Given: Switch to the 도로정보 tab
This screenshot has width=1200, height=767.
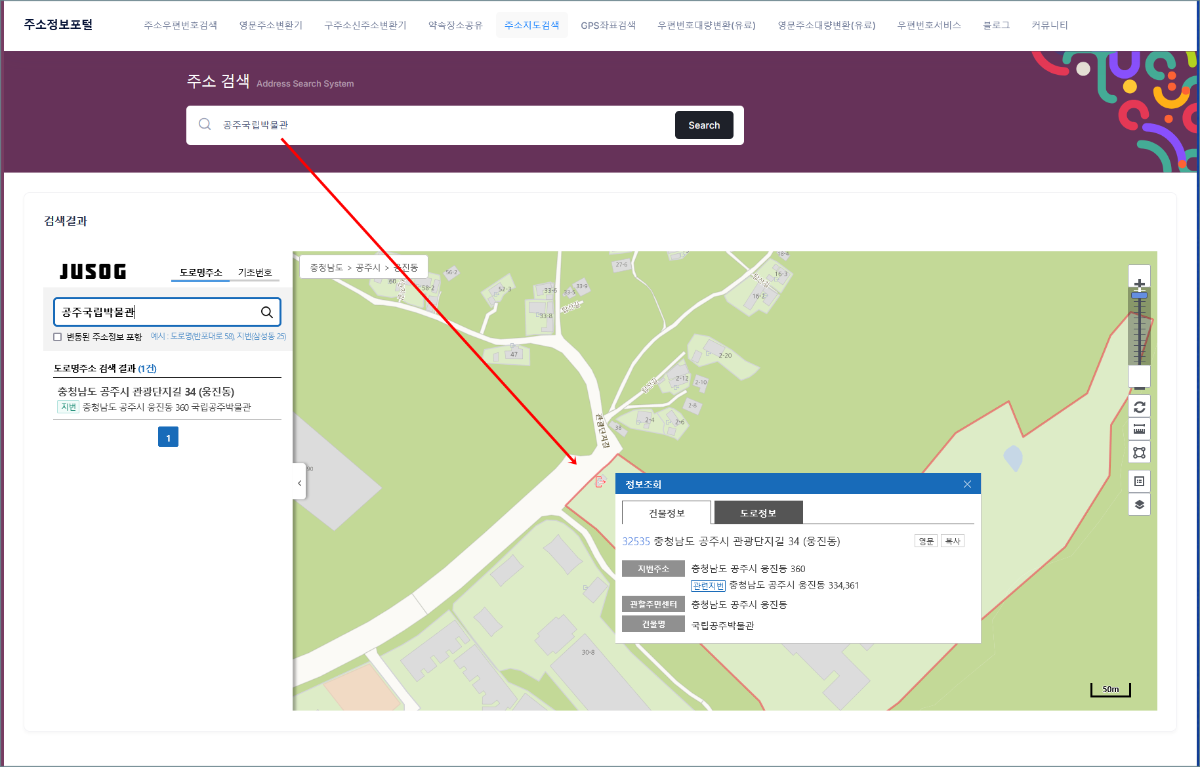Looking at the screenshot, I should click(x=759, y=513).
